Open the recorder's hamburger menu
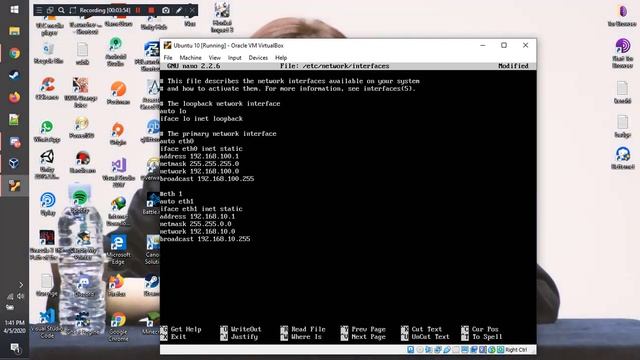Viewport: 640px width, 360px height. pos(39,10)
